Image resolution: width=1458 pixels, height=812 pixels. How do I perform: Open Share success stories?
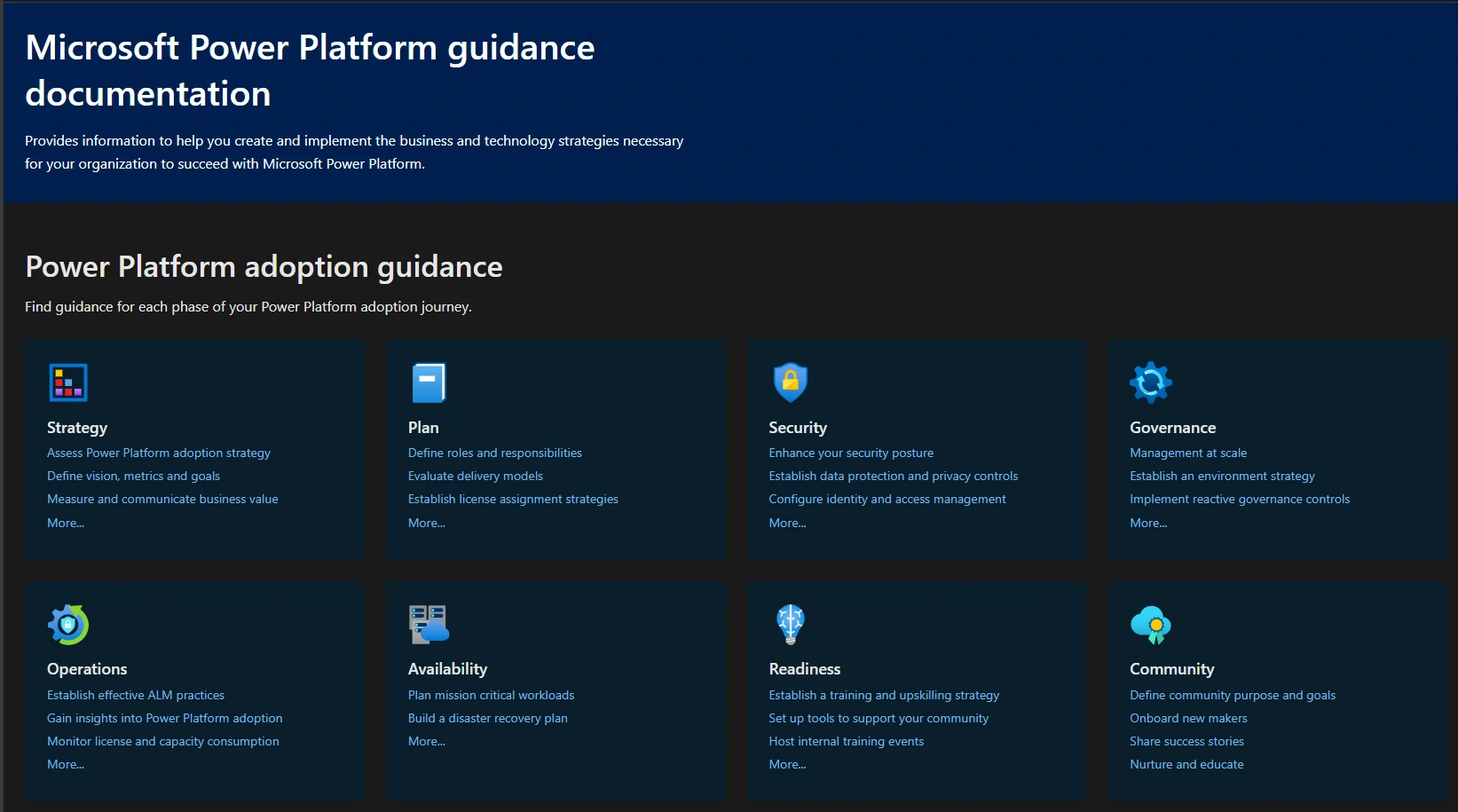coord(1186,741)
